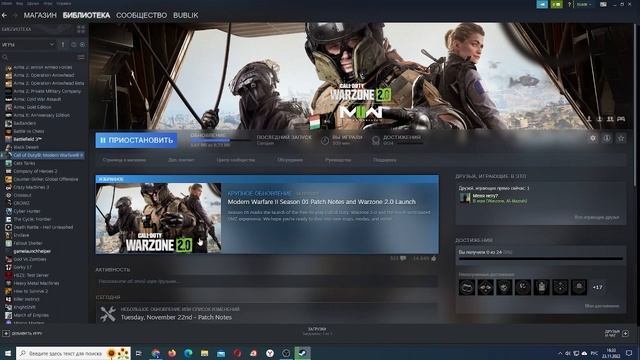The height and width of the screenshot is (360, 640).
Task: Like the news post with thumbs-up
Action: tap(433, 258)
